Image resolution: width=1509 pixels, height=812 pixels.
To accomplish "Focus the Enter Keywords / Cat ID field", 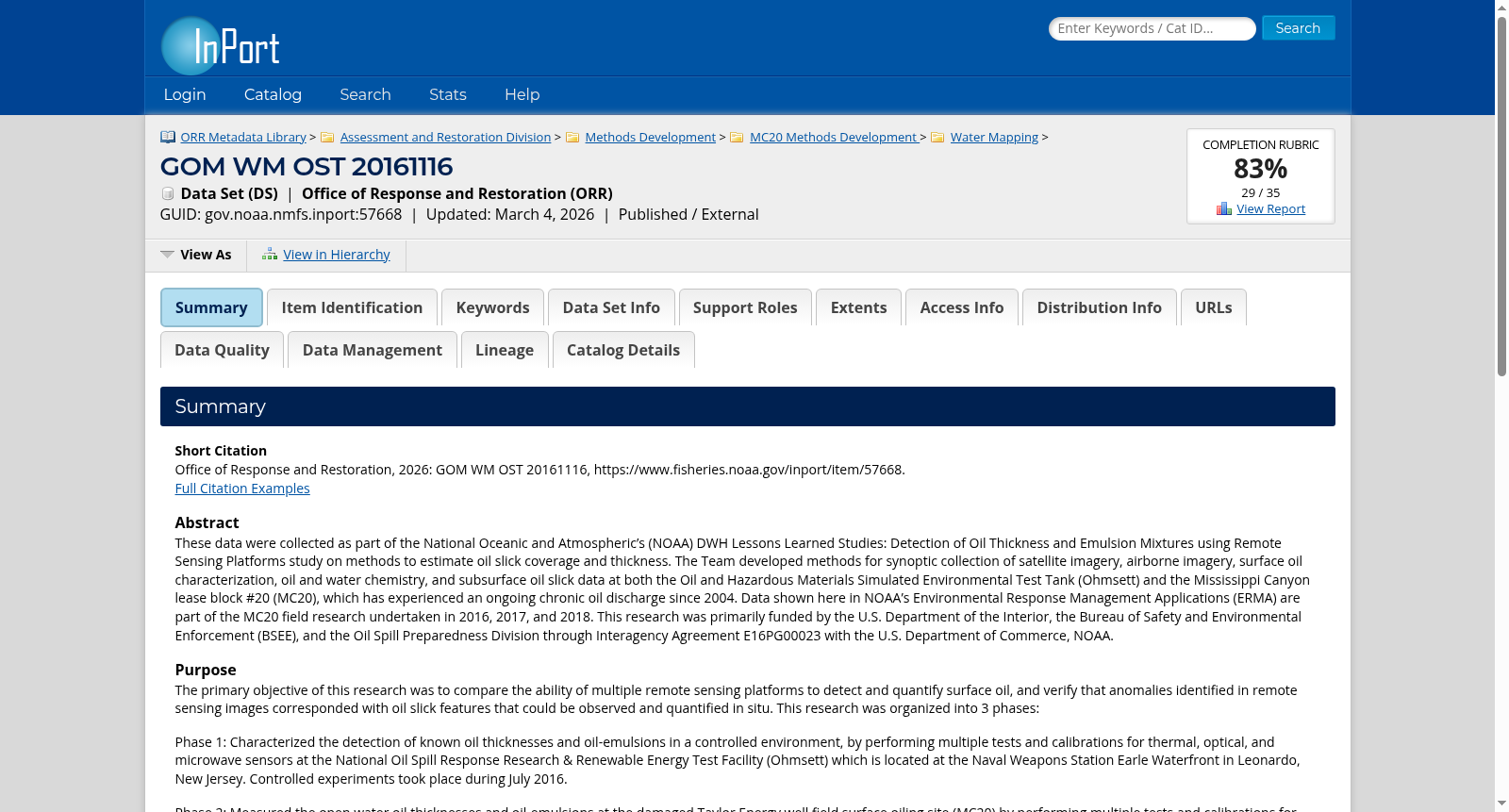I will click(x=1152, y=28).
